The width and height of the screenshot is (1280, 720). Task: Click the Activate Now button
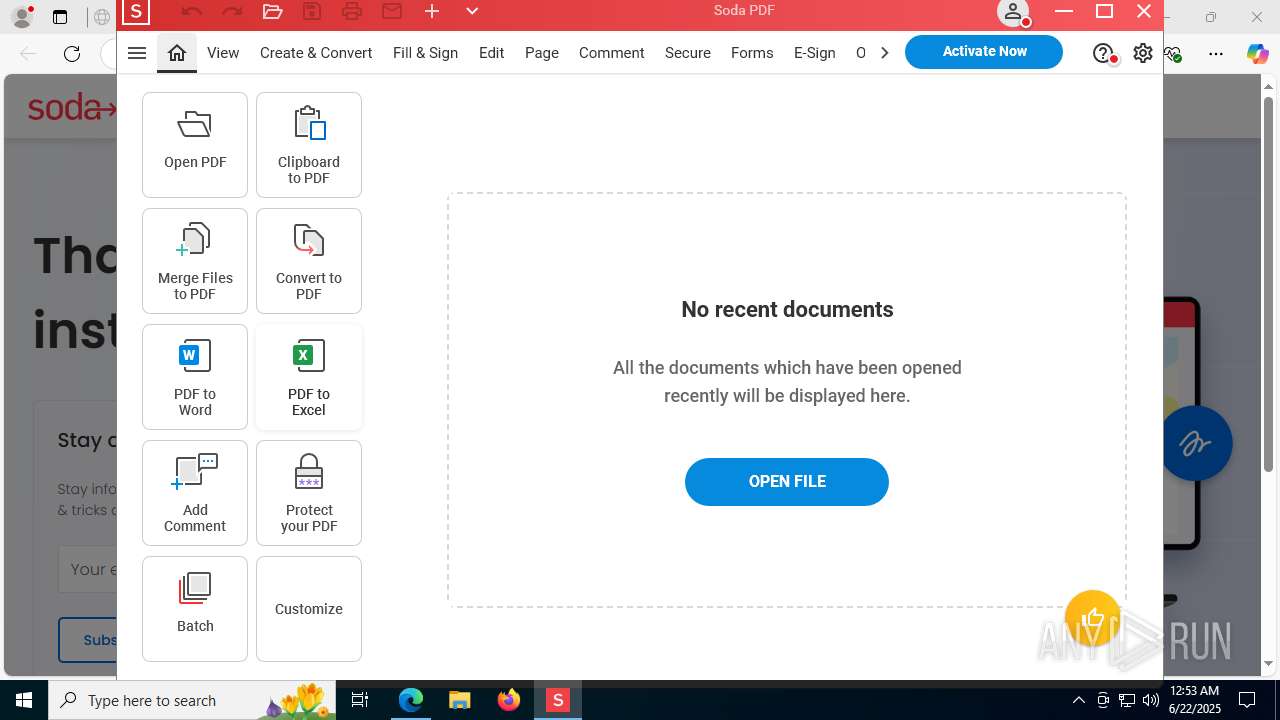point(984,52)
